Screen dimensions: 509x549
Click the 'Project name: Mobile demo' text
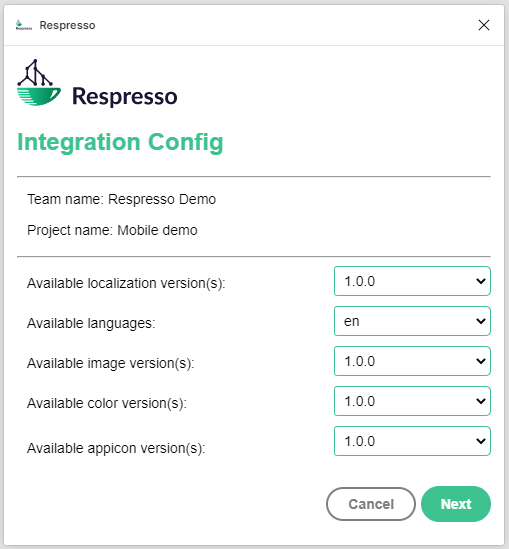tap(112, 230)
